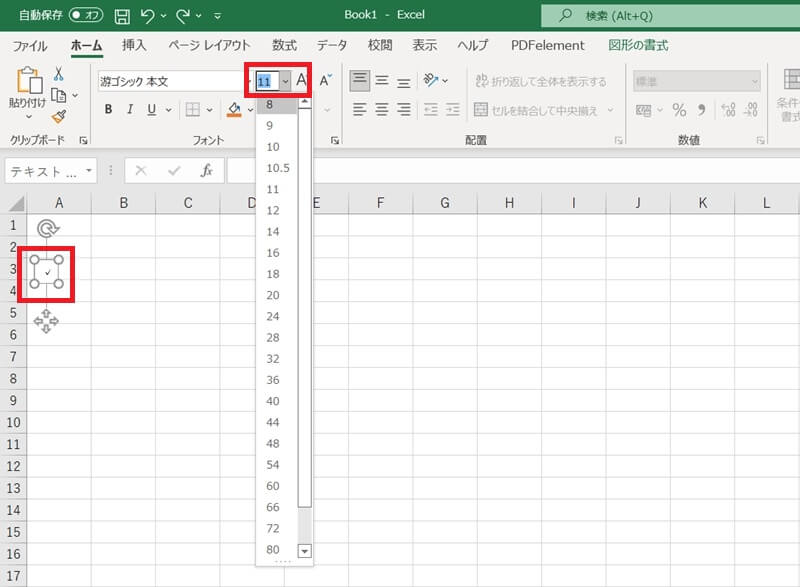
Task: Click Undo in the Quick Access Toolbar
Action: 148,15
